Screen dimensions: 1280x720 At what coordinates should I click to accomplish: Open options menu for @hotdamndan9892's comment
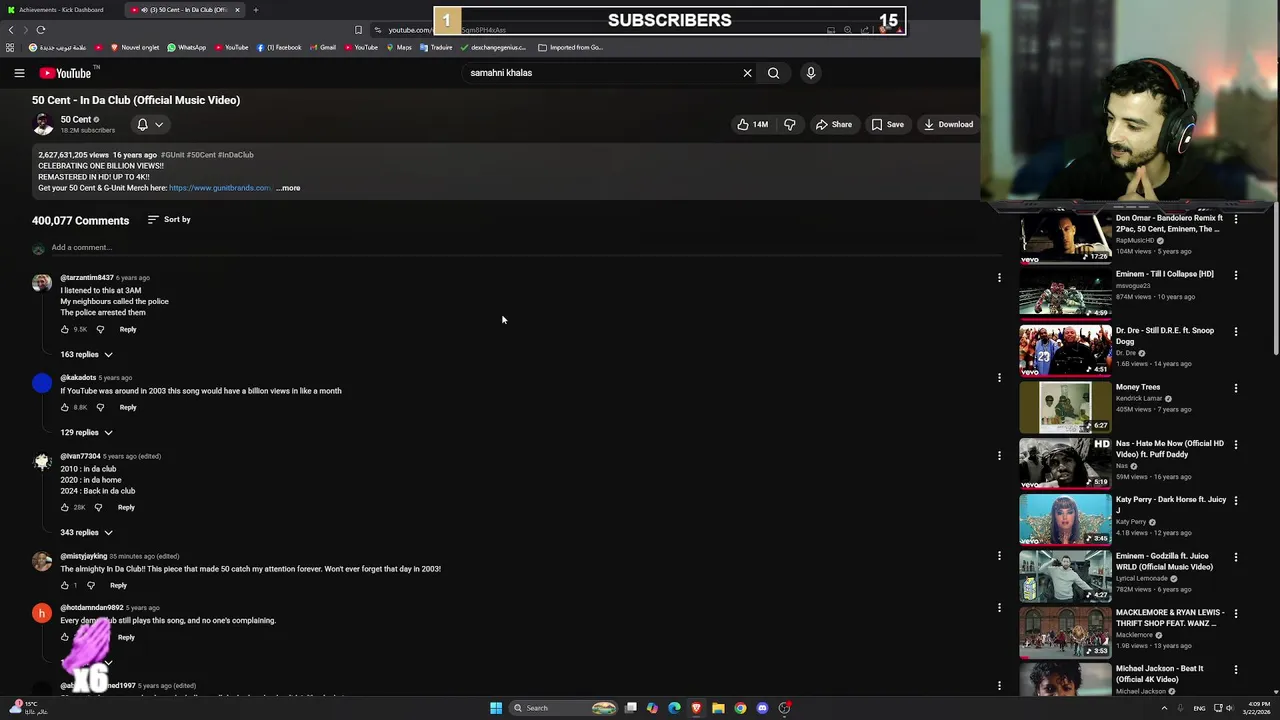999,608
